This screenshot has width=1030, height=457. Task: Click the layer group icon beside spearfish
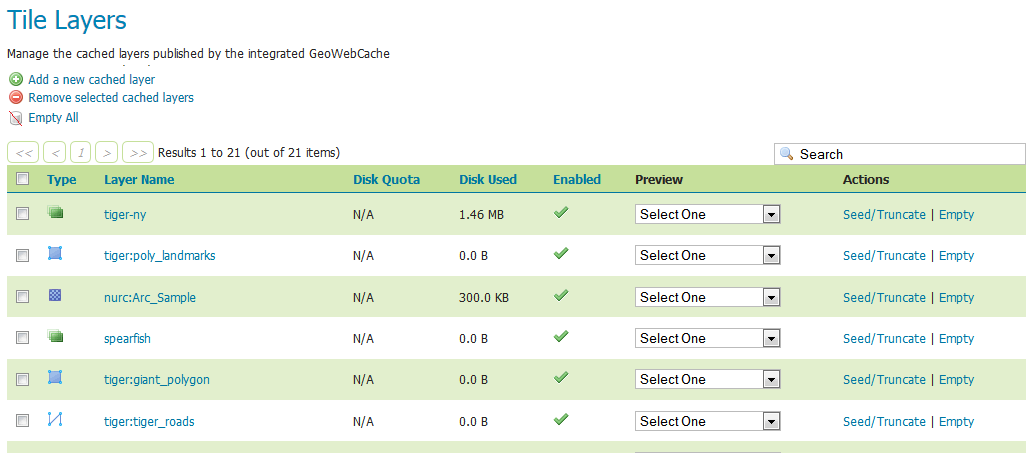click(x=55, y=337)
